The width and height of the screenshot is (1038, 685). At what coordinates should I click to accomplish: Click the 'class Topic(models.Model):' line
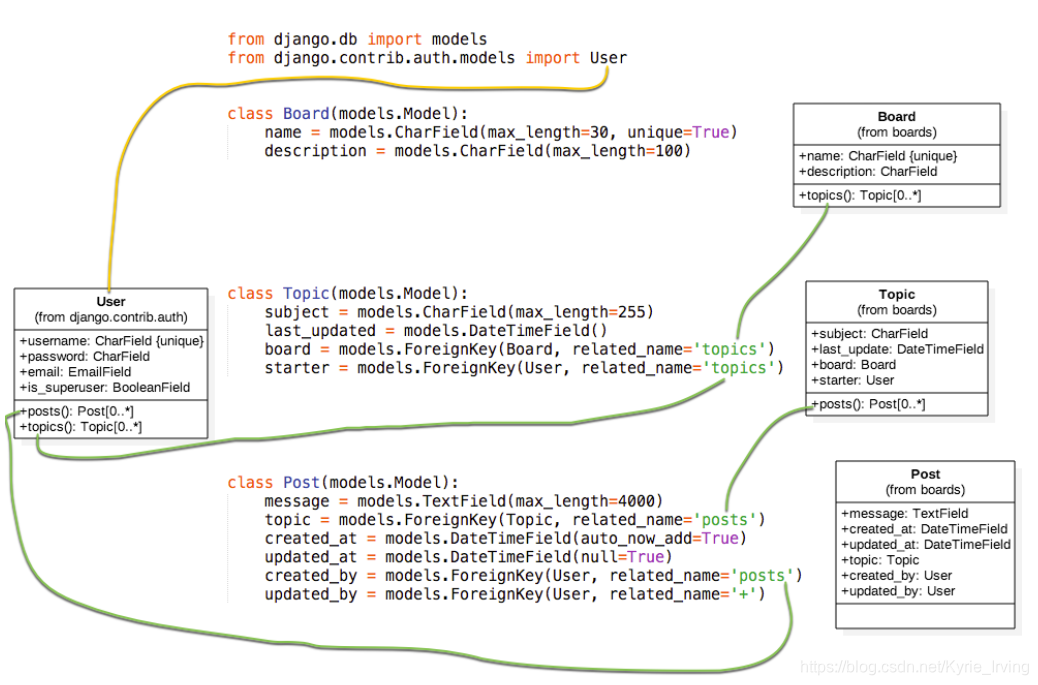348,293
